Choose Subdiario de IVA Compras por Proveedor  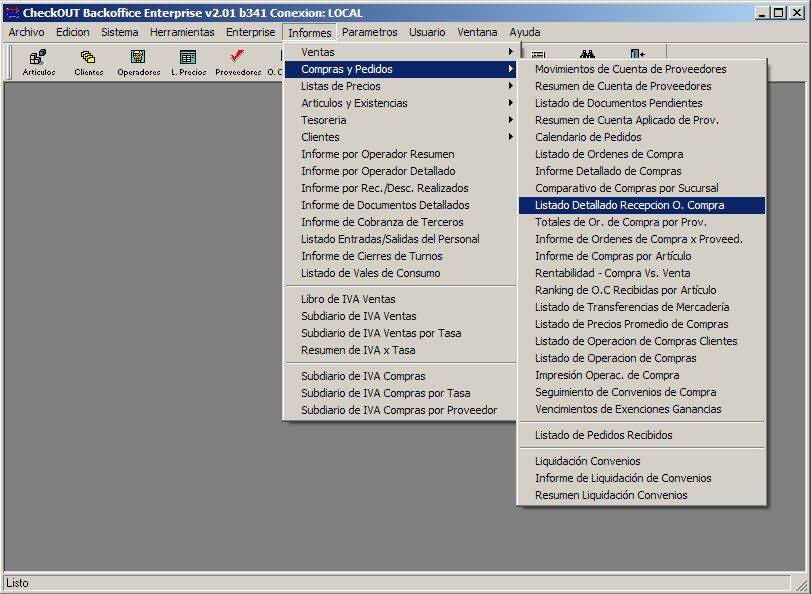point(400,410)
